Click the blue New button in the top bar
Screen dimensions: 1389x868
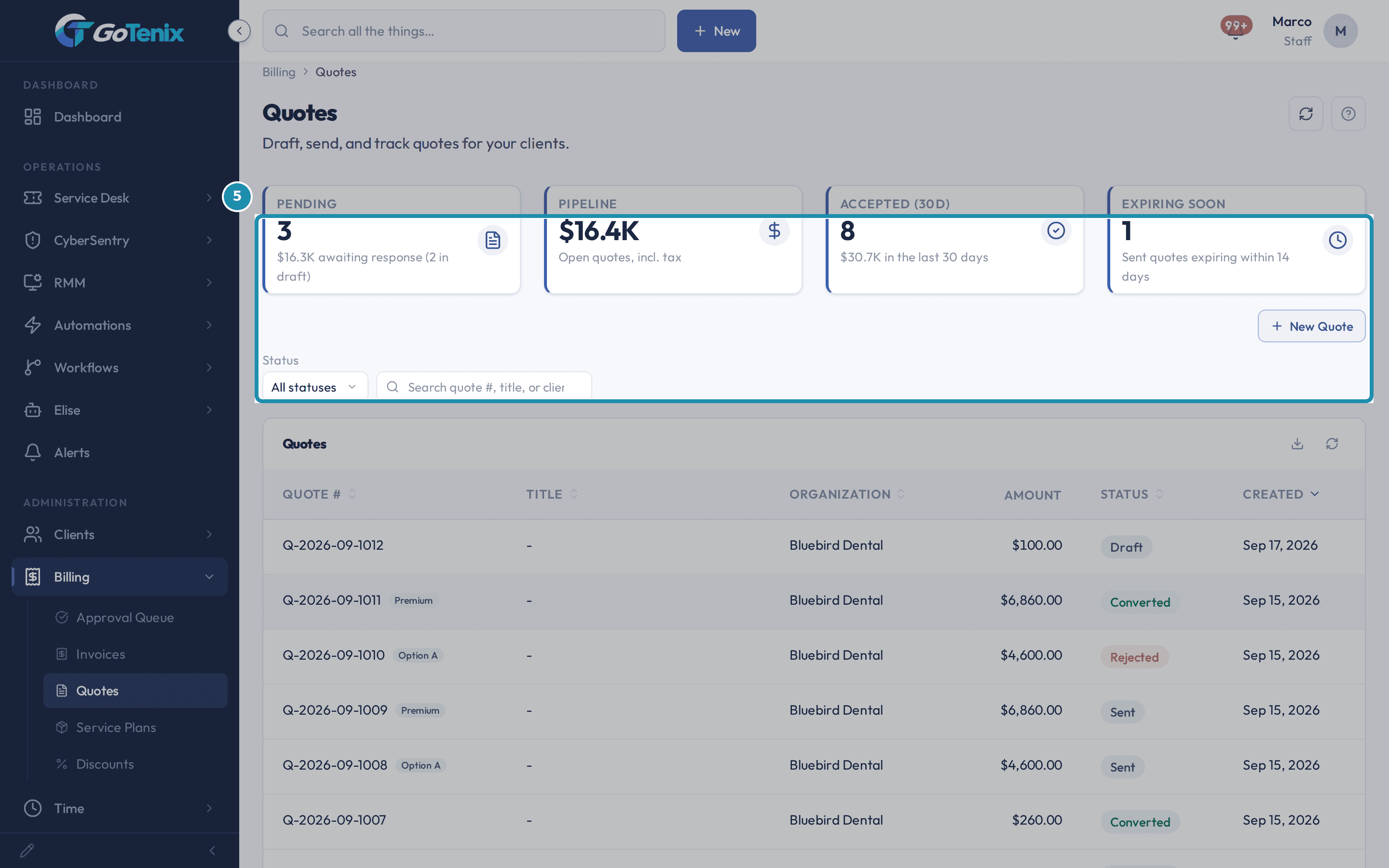pyautogui.click(x=716, y=31)
